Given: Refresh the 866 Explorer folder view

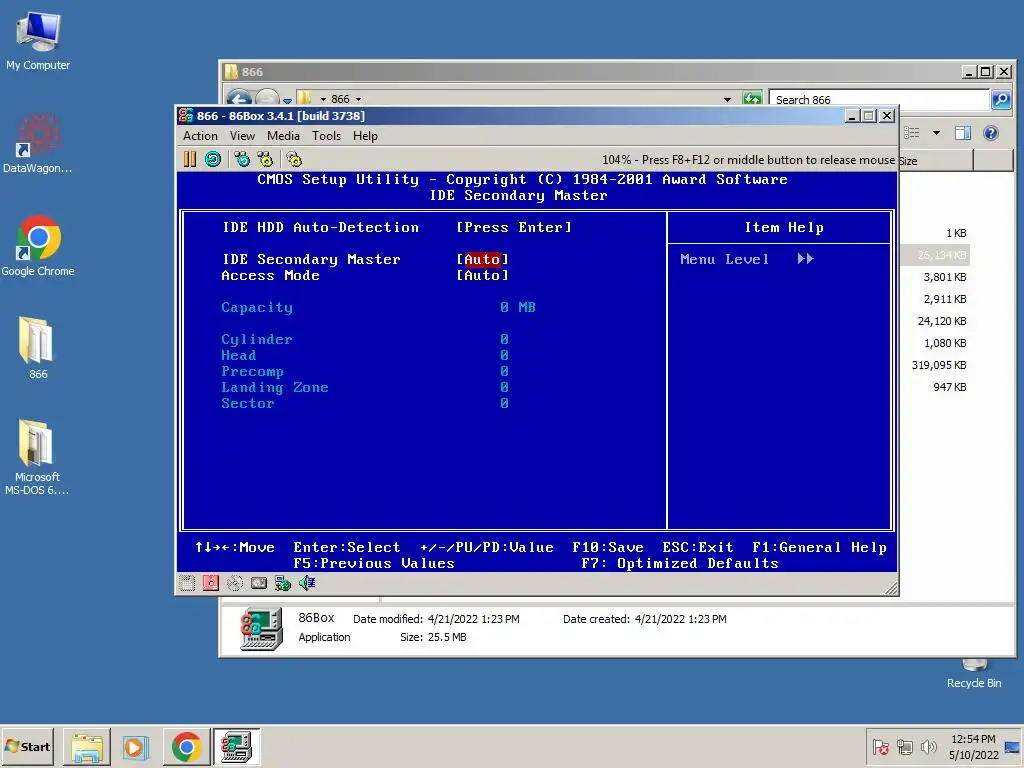Looking at the screenshot, I should point(752,99).
